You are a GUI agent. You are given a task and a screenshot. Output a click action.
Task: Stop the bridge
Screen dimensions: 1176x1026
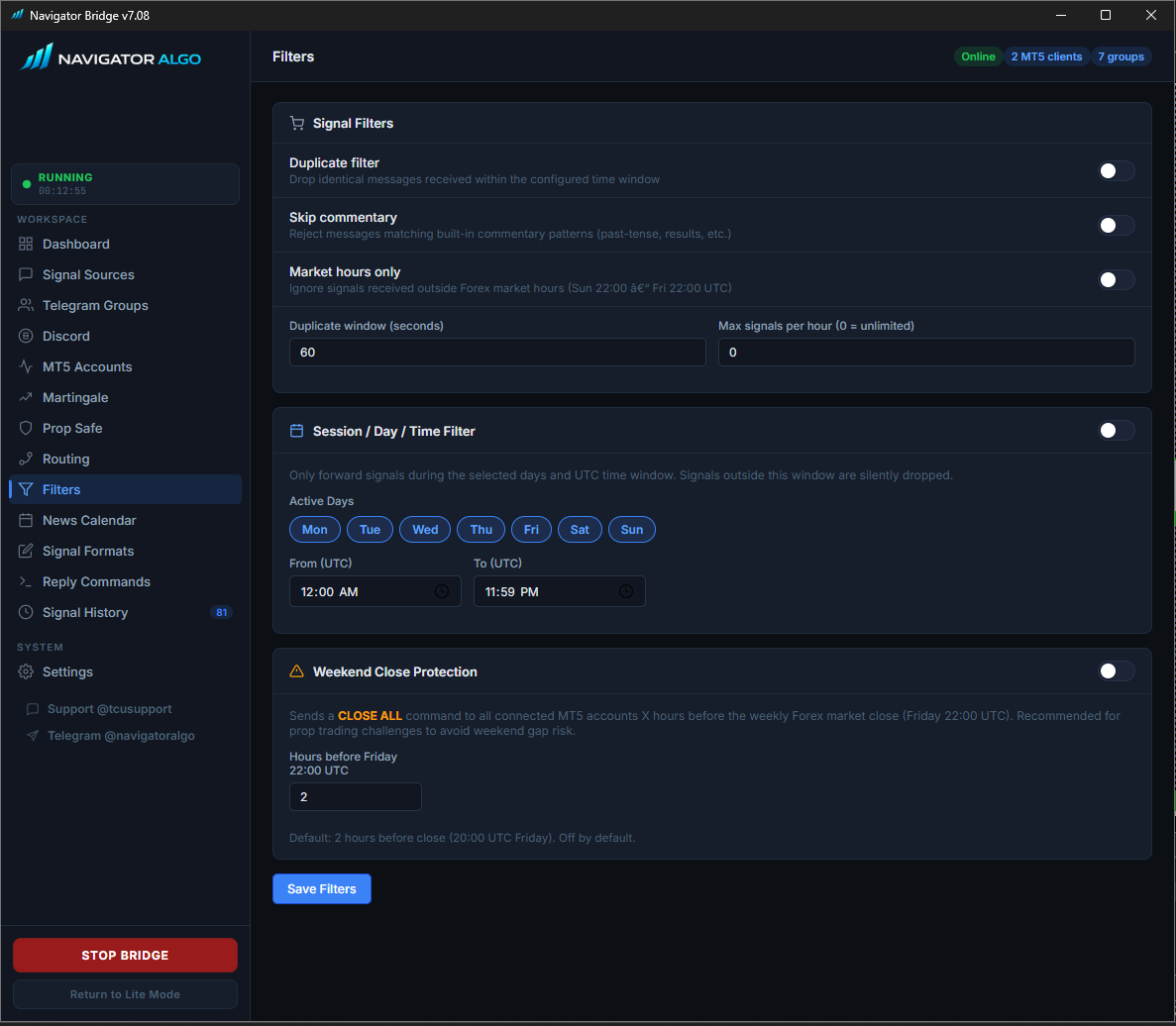tap(125, 956)
